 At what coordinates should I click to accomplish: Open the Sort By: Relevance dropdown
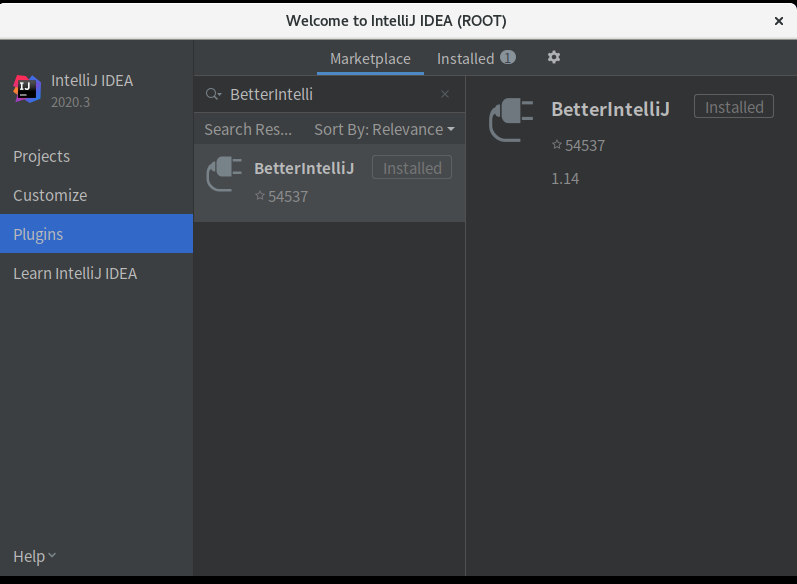[x=384, y=130]
